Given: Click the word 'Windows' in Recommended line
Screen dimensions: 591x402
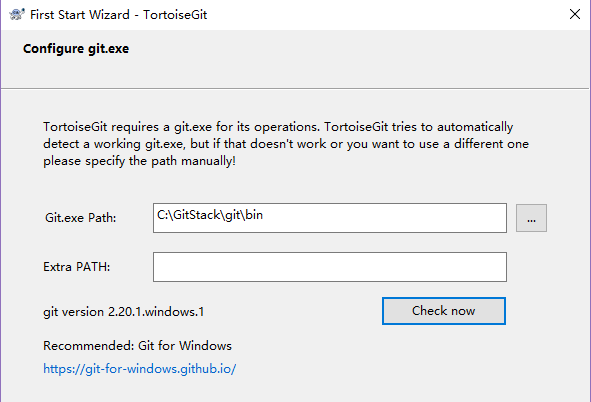Looking at the screenshot, I should [205, 345].
